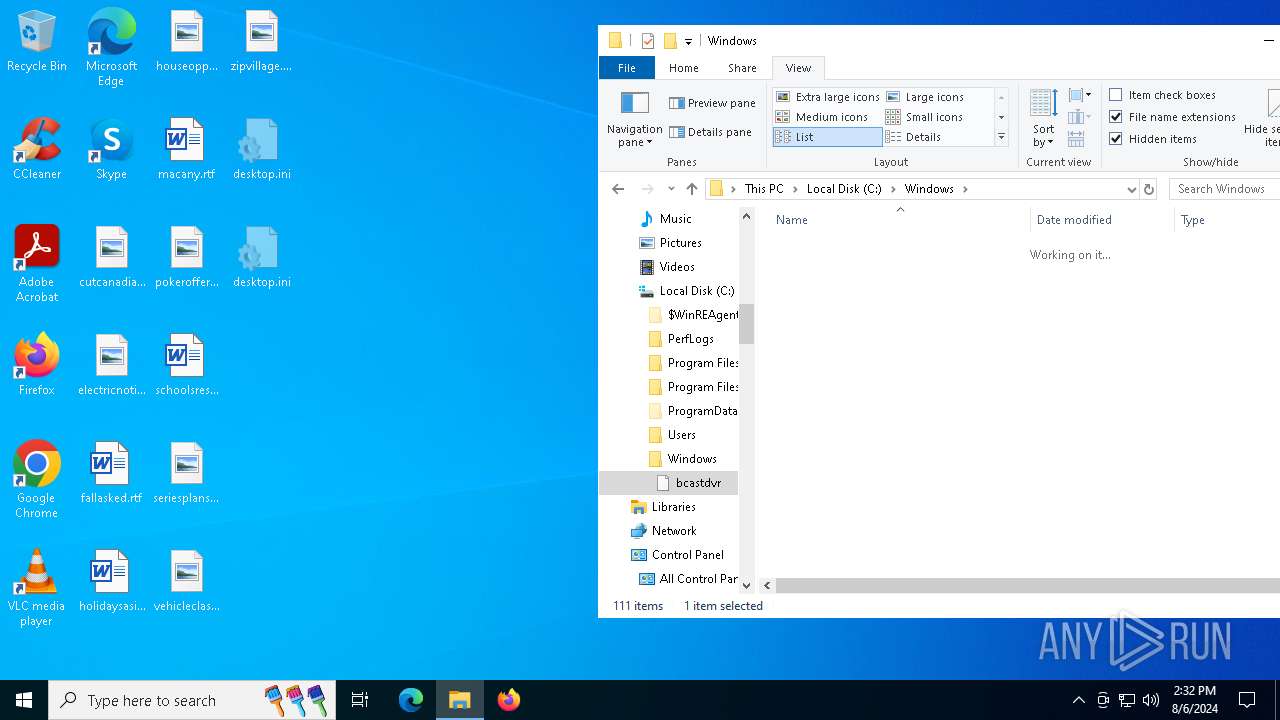Open the Windows Start menu
The width and height of the screenshot is (1280, 720).
24,700
